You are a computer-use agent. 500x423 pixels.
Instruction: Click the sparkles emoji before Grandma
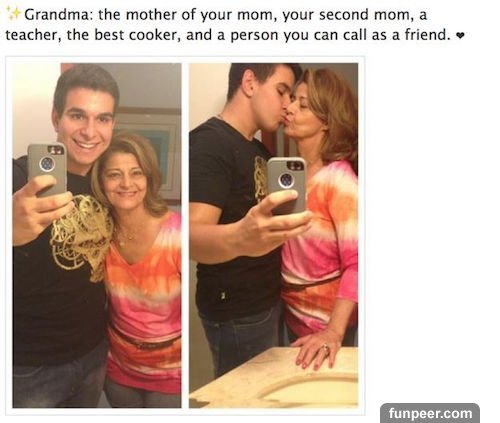(x=13, y=14)
